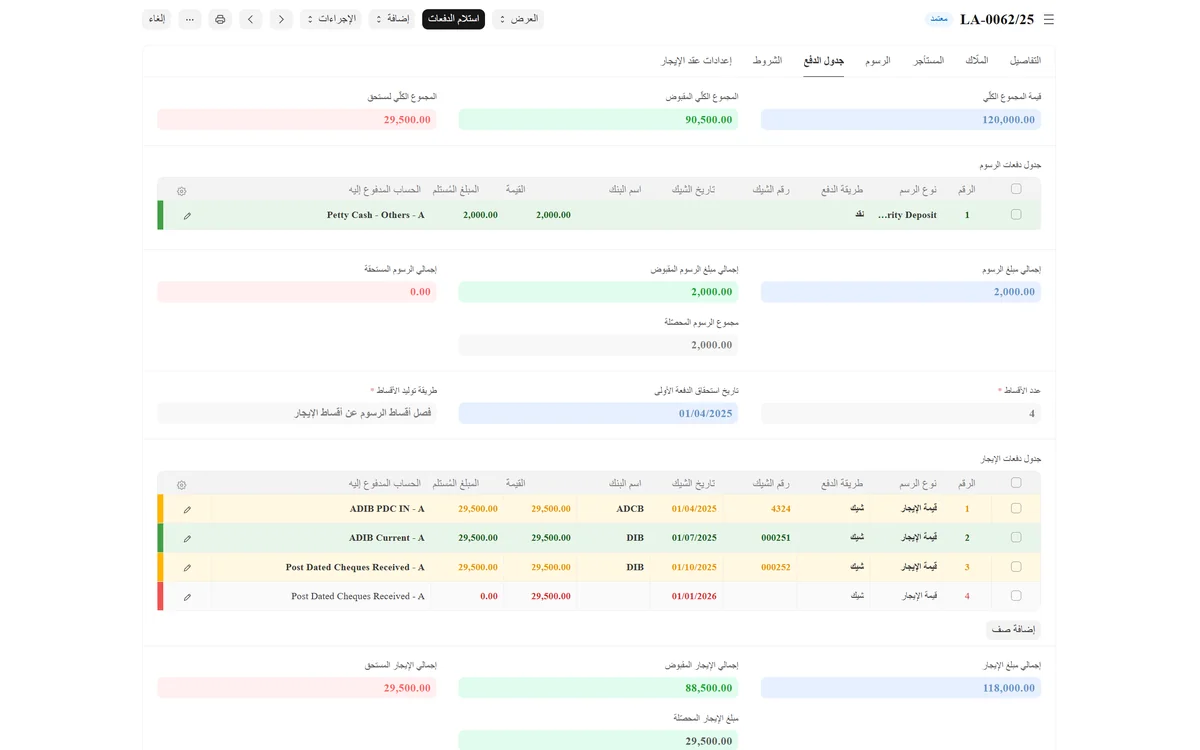
Task: Click the تاريخ استحقاق الدفعة الأولى date field
Action: click(x=598, y=413)
